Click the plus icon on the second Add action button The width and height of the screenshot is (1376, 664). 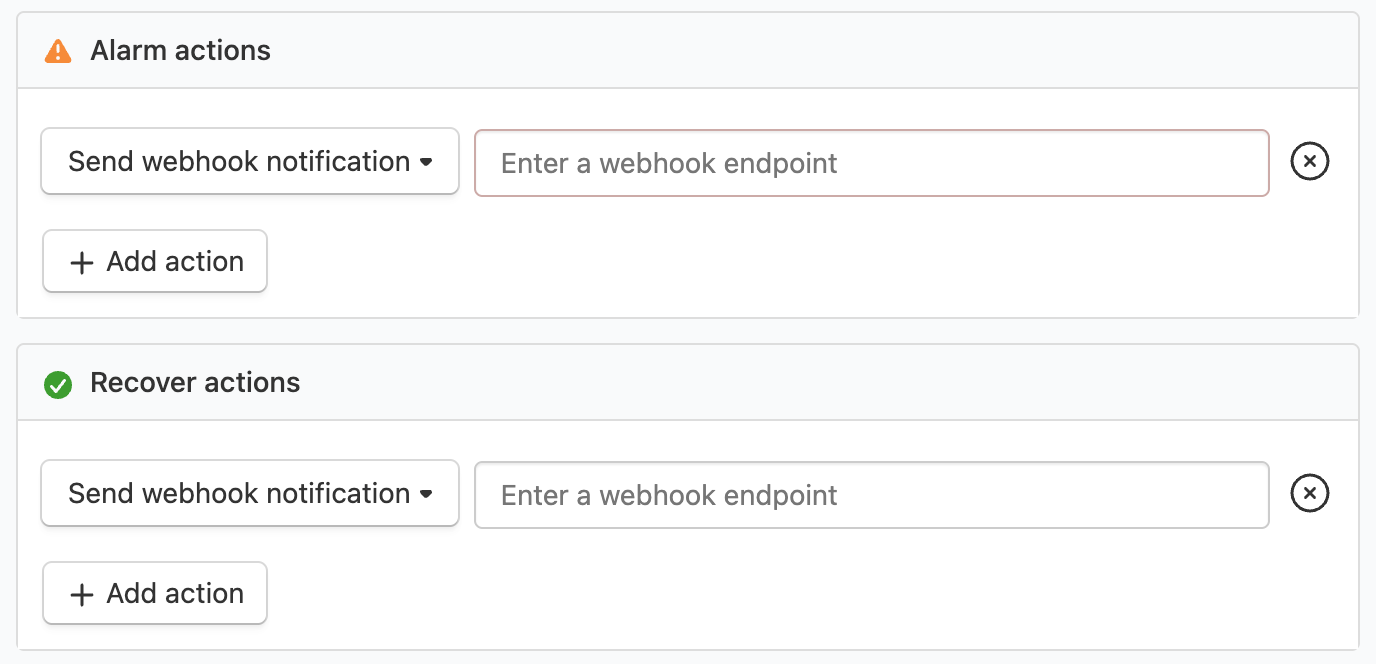pyautogui.click(x=81, y=593)
